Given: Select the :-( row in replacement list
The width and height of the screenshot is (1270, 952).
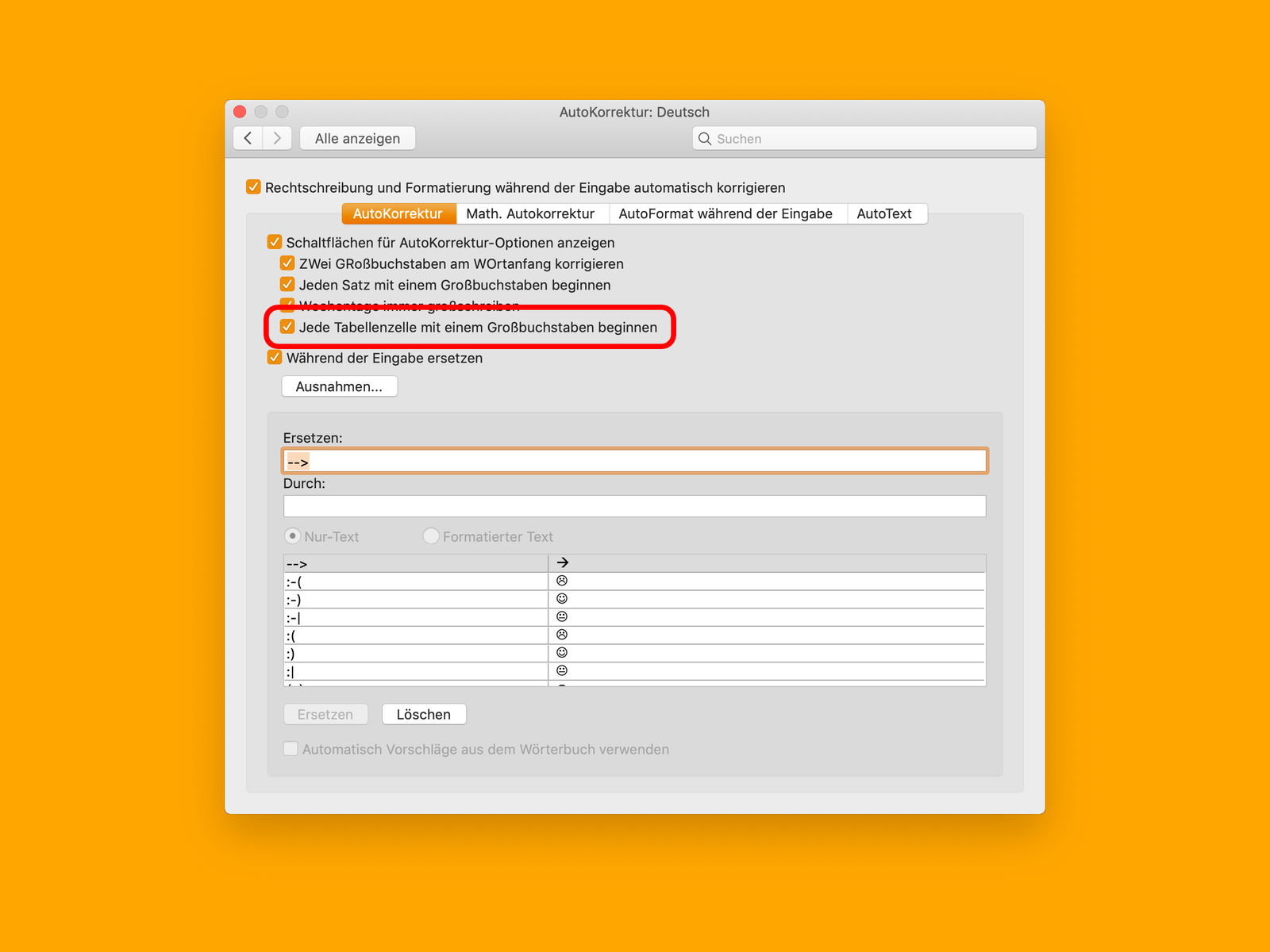Looking at the screenshot, I should pyautogui.click(x=635, y=582).
